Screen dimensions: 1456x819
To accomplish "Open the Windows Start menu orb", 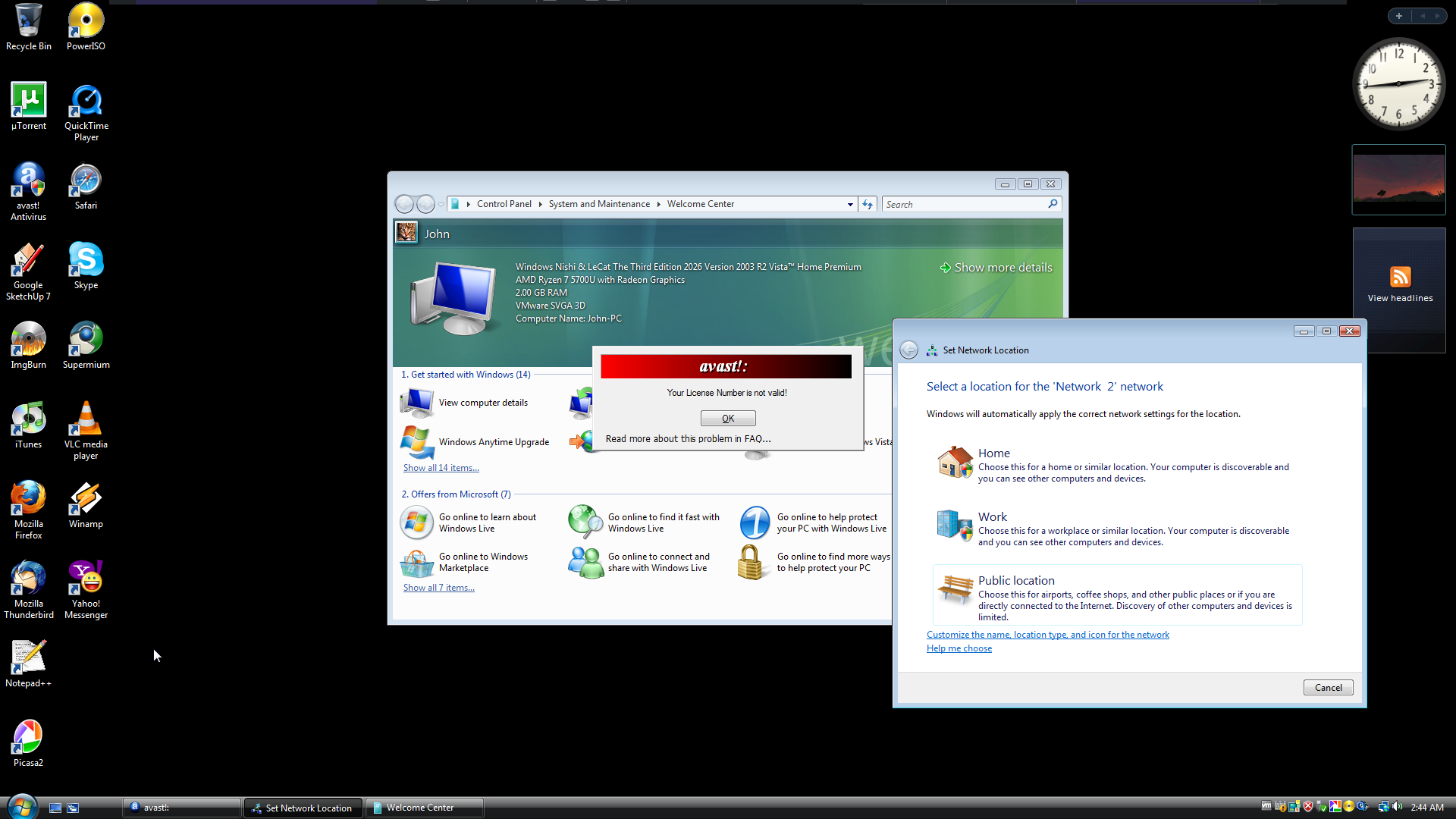I will [x=21, y=806].
